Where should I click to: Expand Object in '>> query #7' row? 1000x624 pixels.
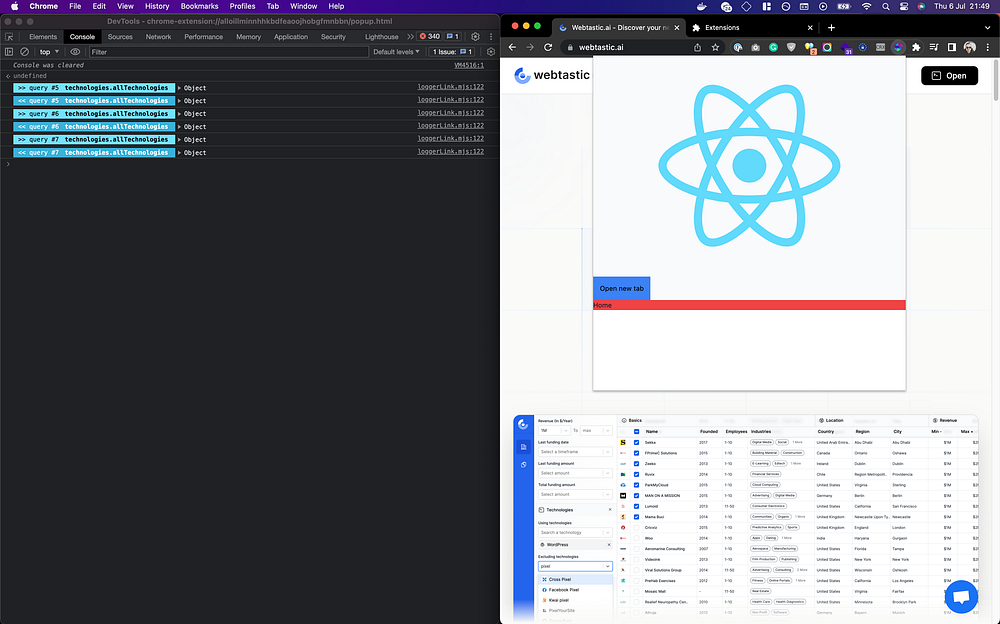(192, 139)
